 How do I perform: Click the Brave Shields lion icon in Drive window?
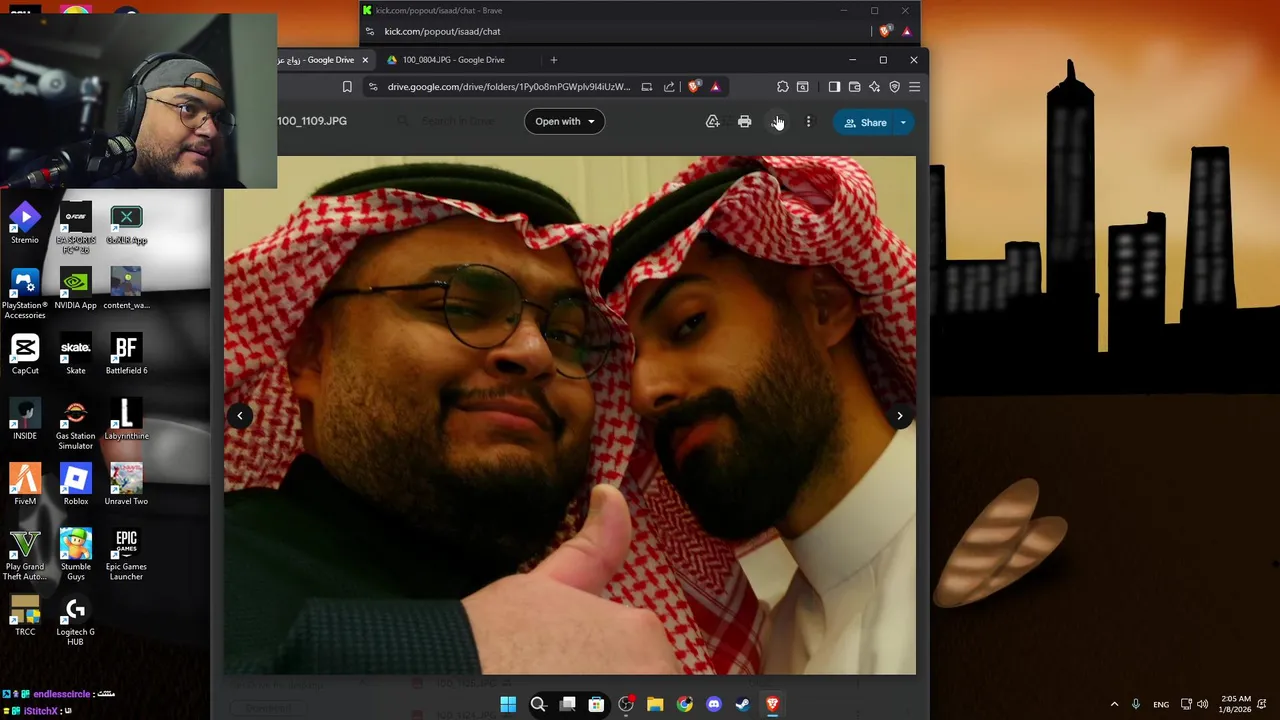pyautogui.click(x=695, y=87)
